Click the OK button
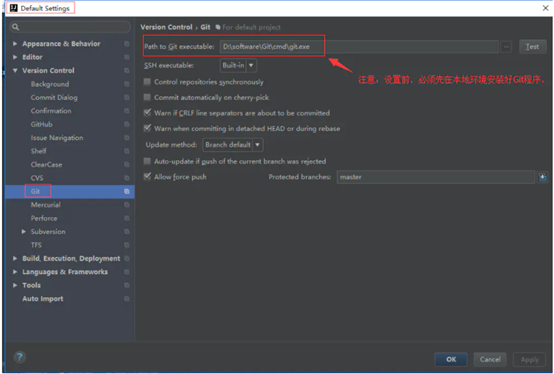The width and height of the screenshot is (554, 374). pos(451,360)
